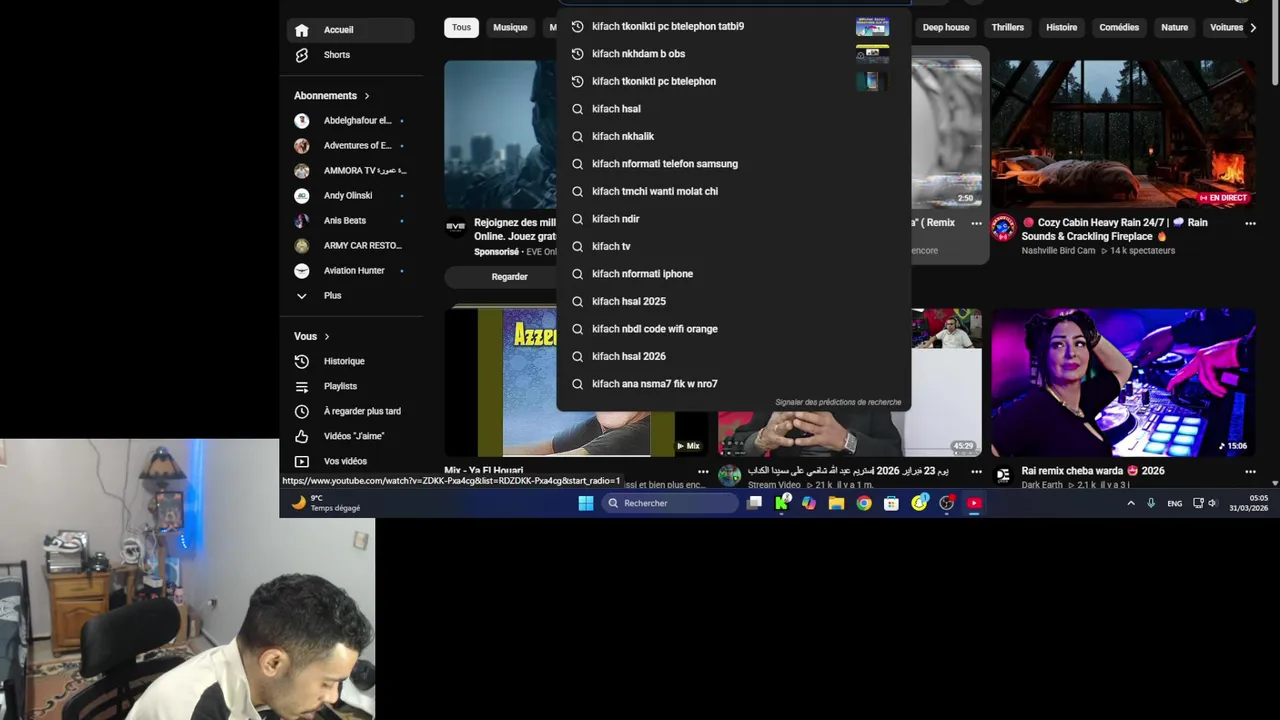
Task: Open Adventures of E... channel subscription
Action: [x=350, y=145]
